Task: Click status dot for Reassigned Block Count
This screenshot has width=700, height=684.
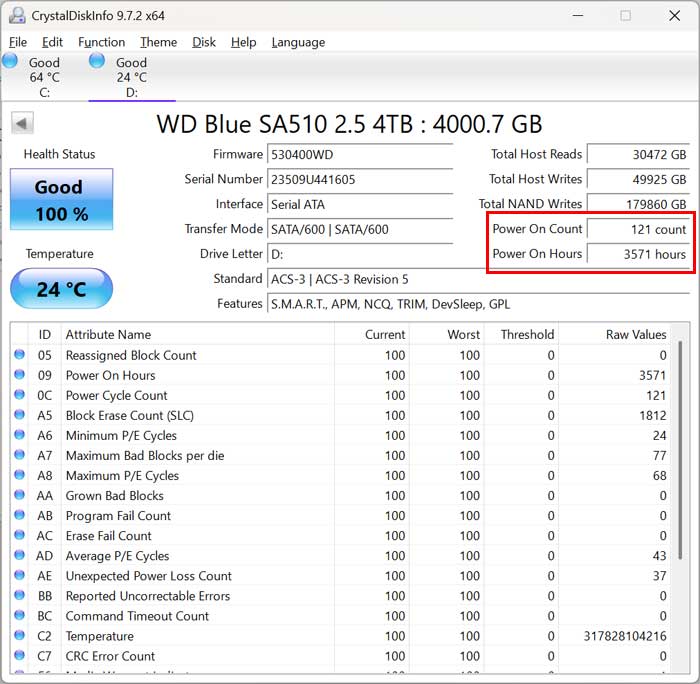Action: [19, 355]
